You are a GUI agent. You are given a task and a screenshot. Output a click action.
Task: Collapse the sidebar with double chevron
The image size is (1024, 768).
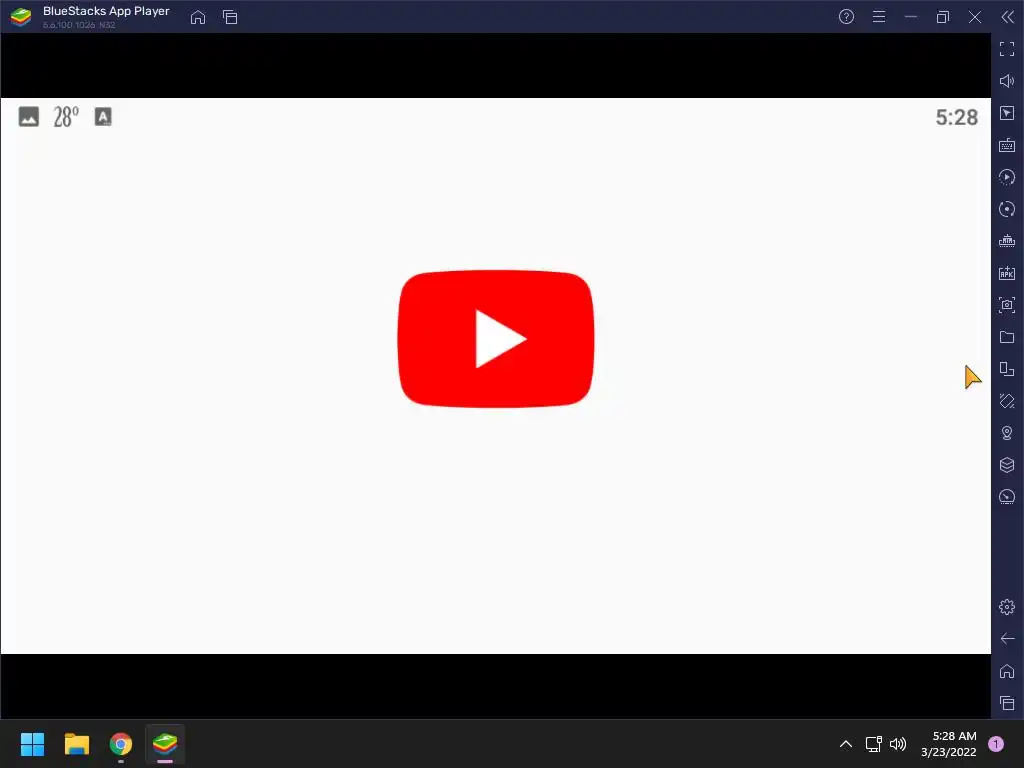(x=1008, y=17)
